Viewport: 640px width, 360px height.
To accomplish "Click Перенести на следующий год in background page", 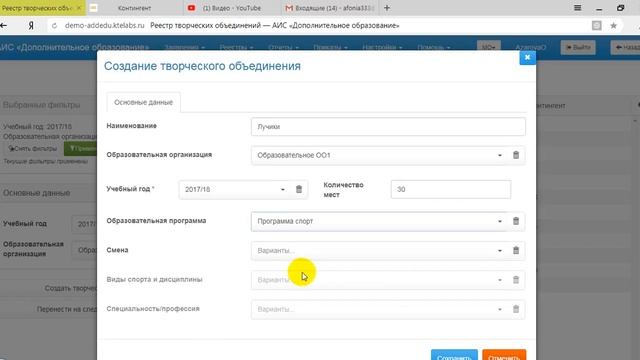I will [x=67, y=309].
